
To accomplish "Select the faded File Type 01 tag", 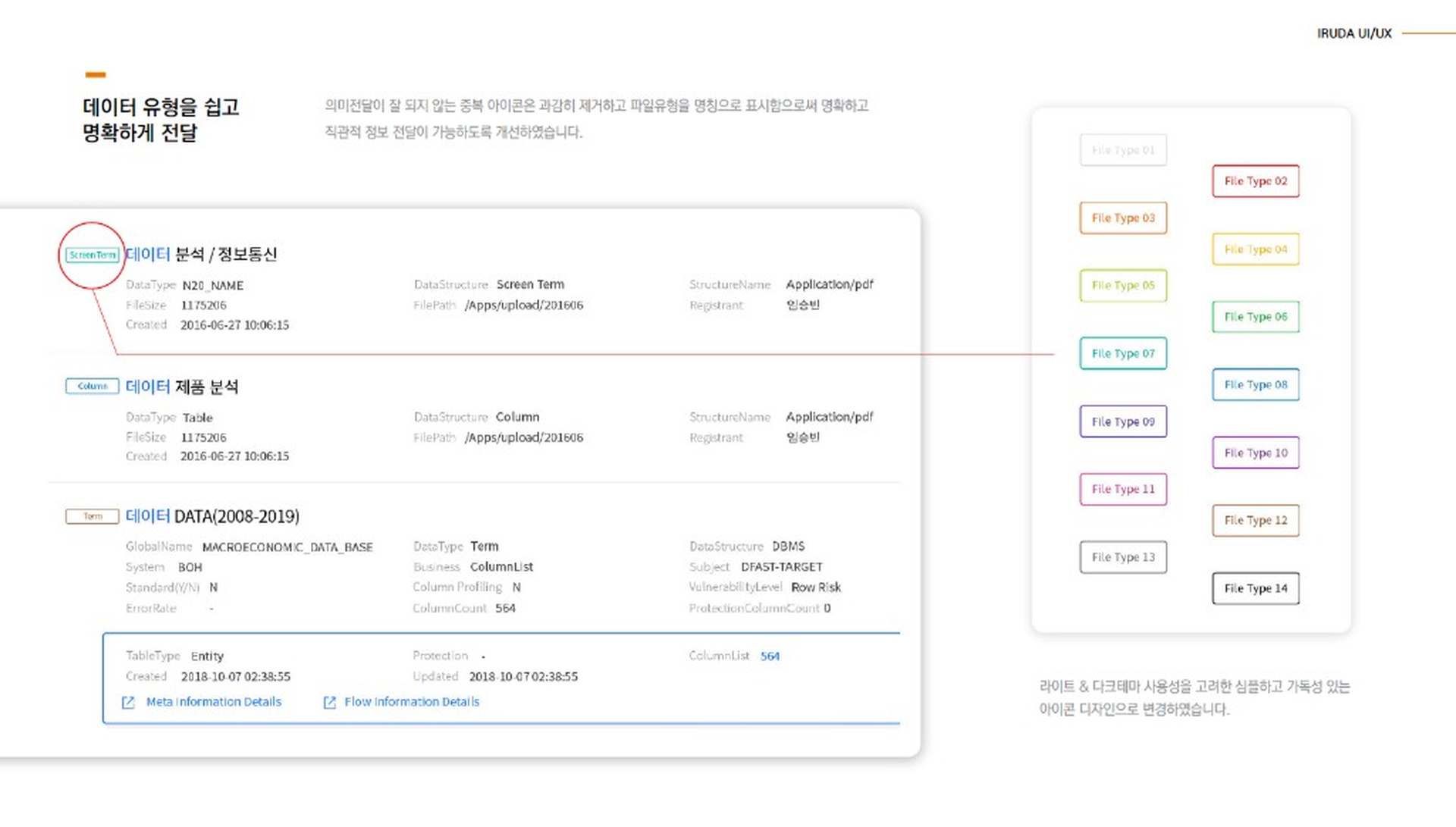I will pos(1123,150).
